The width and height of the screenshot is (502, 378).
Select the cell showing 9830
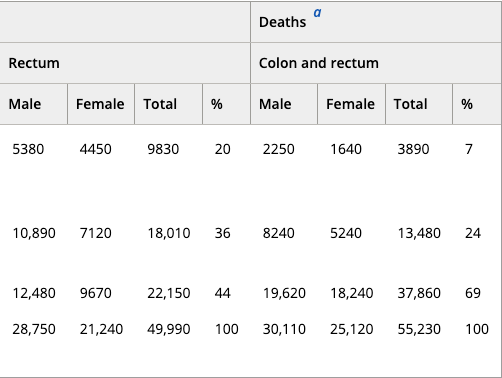point(163,149)
